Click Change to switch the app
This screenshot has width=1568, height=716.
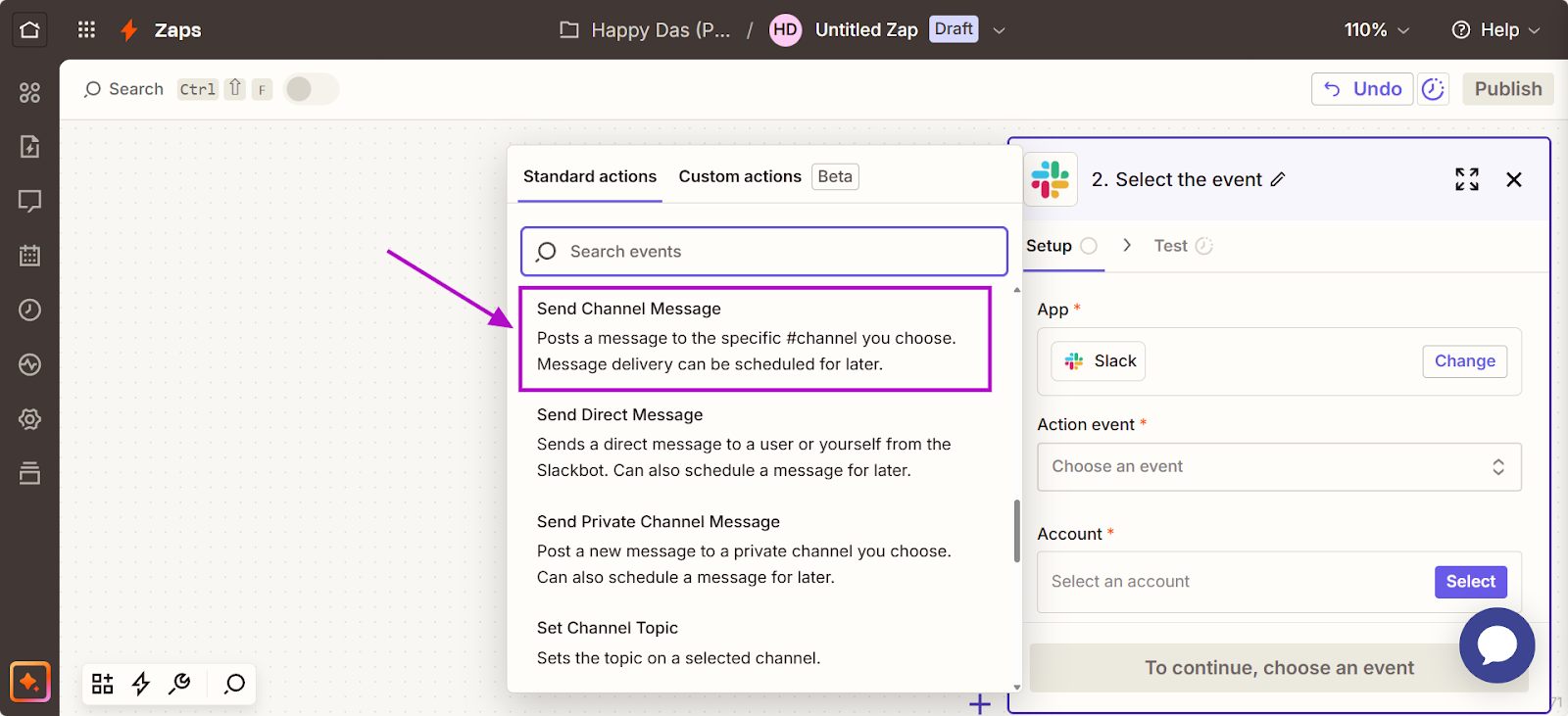pos(1465,361)
